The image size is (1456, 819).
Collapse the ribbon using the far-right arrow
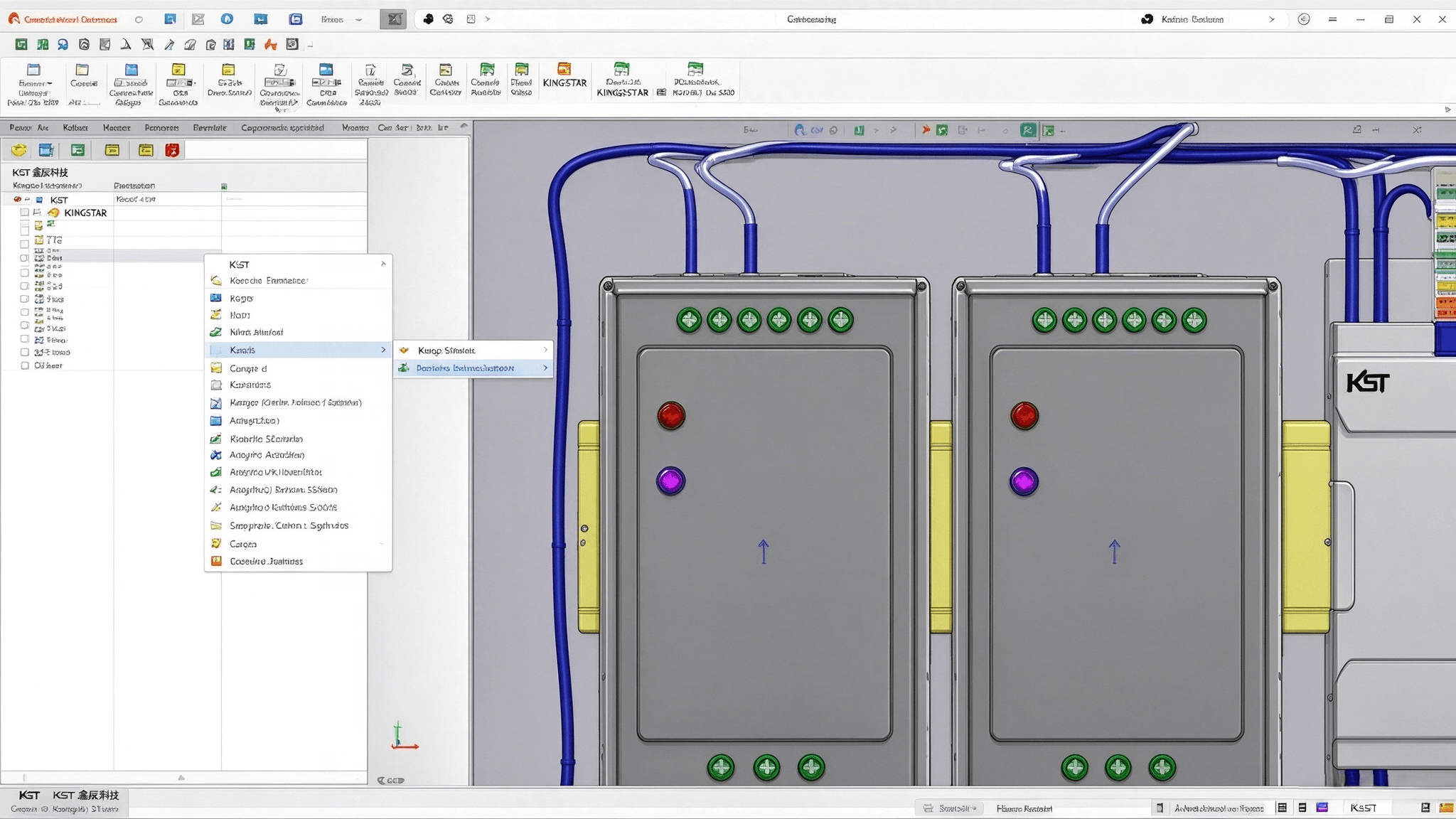1448,109
